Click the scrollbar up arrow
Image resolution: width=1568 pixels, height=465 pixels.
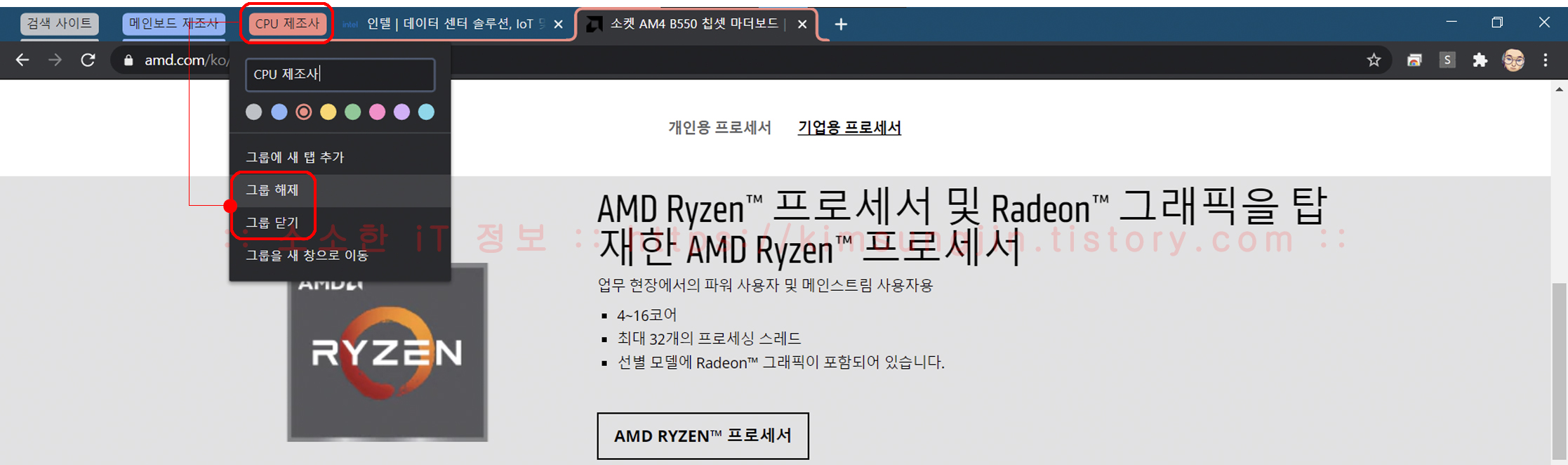1560,89
